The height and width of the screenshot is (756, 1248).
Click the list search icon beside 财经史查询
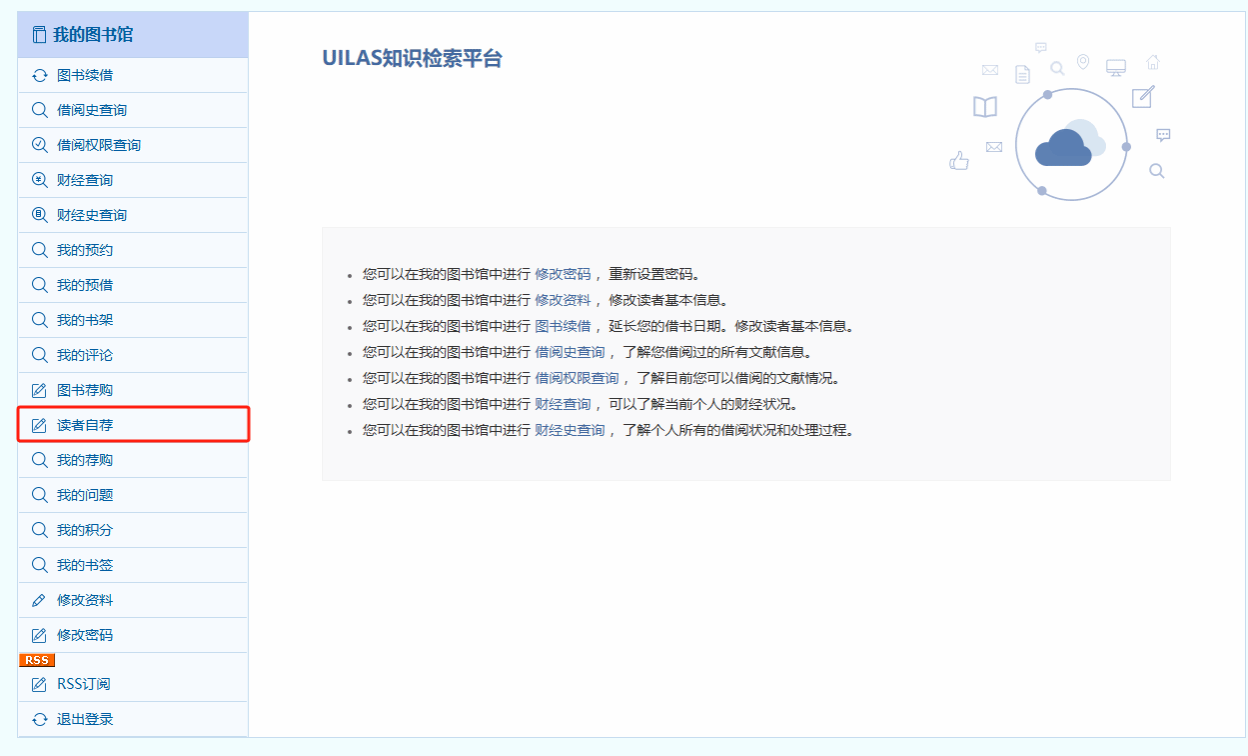pos(40,215)
